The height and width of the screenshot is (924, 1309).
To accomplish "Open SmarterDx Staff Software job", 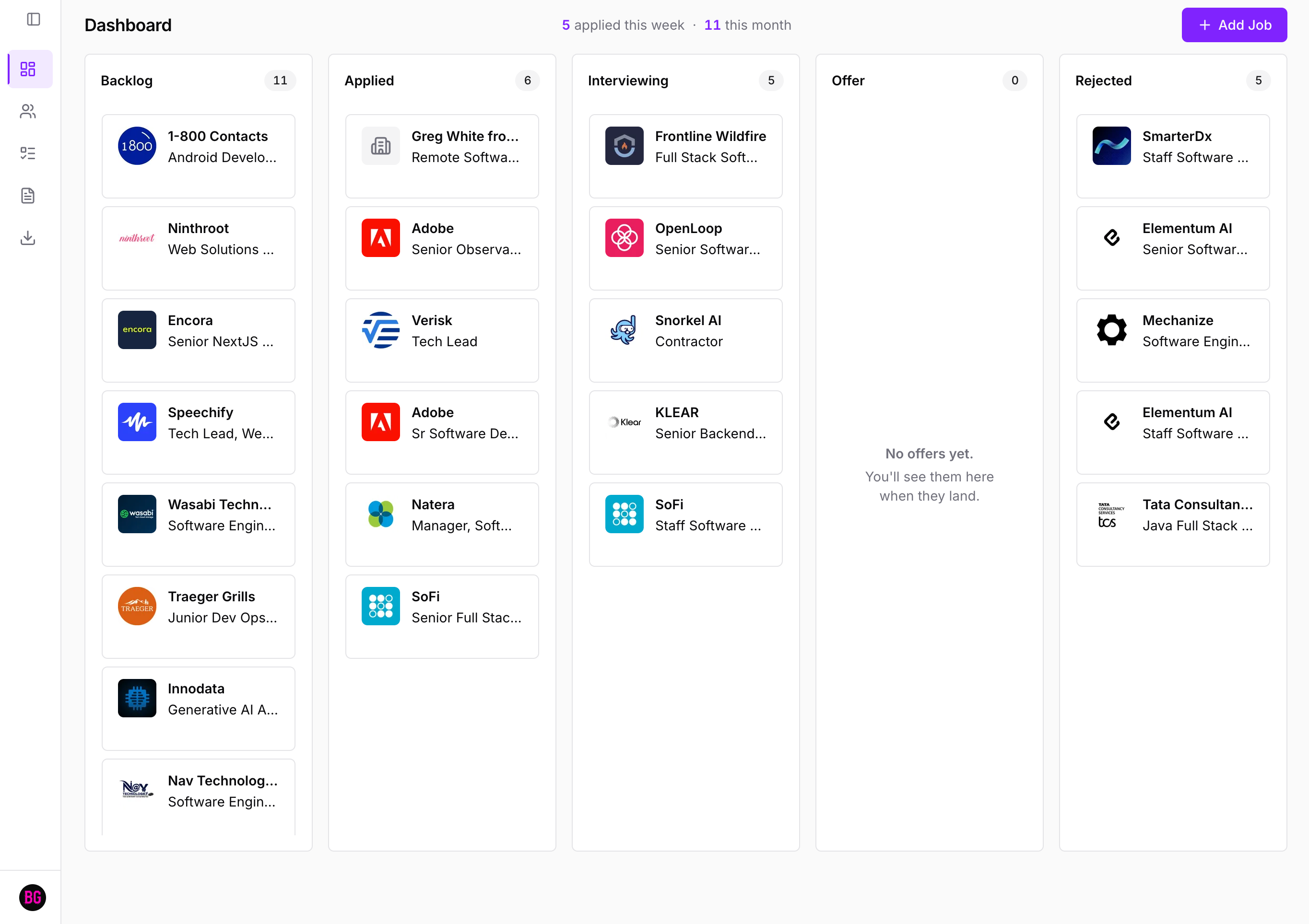I will pyautogui.click(x=1173, y=156).
